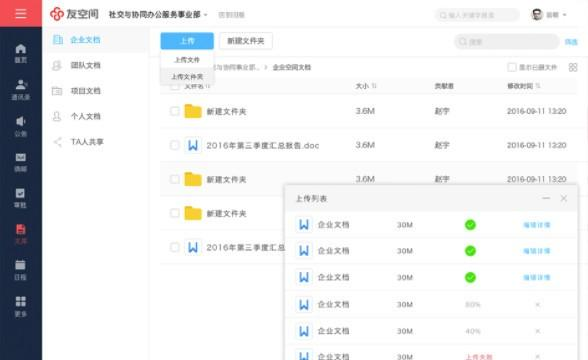The height and width of the screenshot is (360, 588).
Task: Select 项目文档 in left navigation
Action: point(86,91)
